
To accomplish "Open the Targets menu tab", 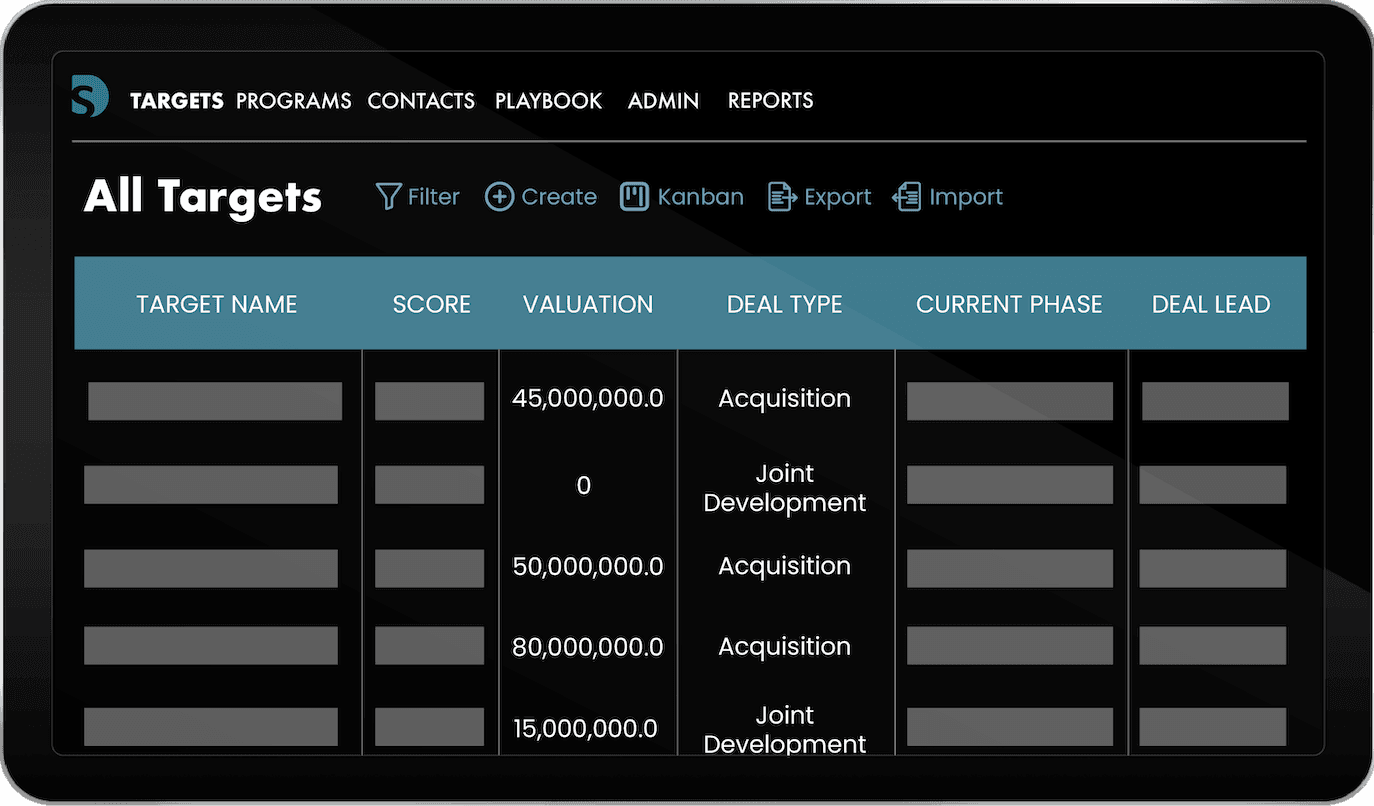I will click(176, 101).
